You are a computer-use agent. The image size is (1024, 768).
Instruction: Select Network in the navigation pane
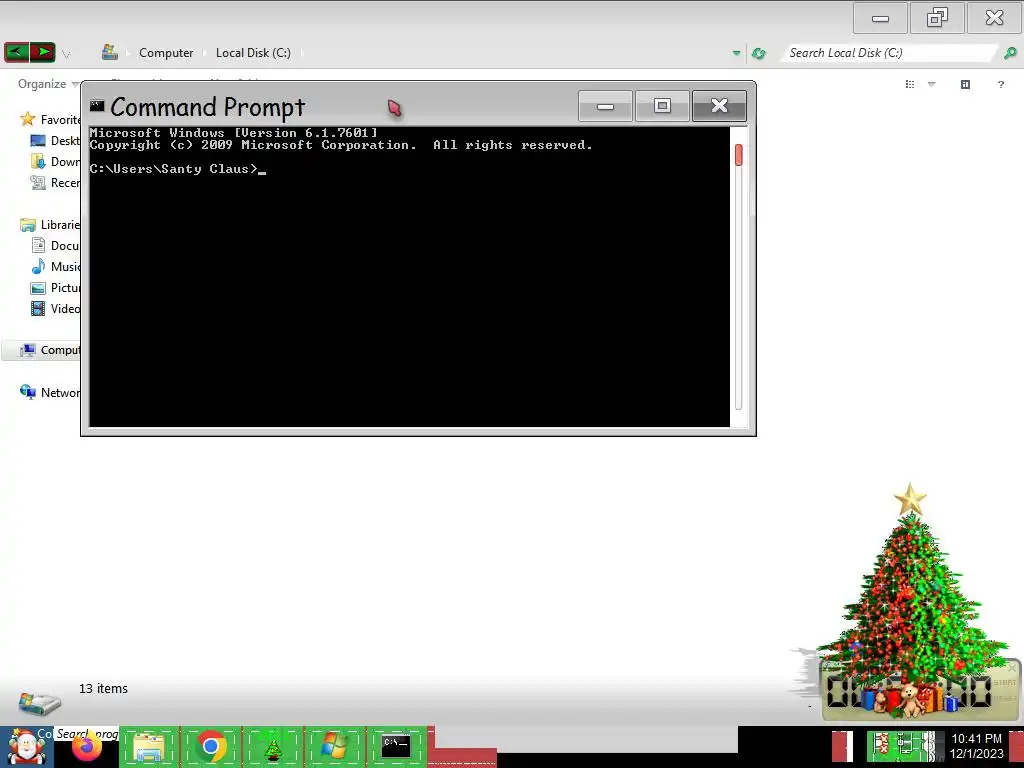[50, 392]
